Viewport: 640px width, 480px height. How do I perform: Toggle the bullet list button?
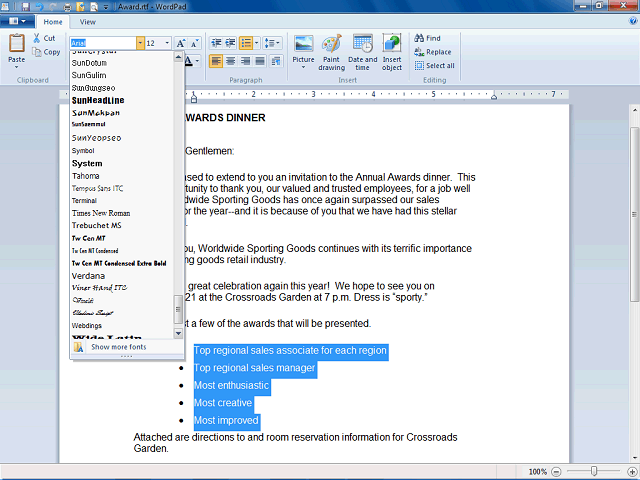246,43
